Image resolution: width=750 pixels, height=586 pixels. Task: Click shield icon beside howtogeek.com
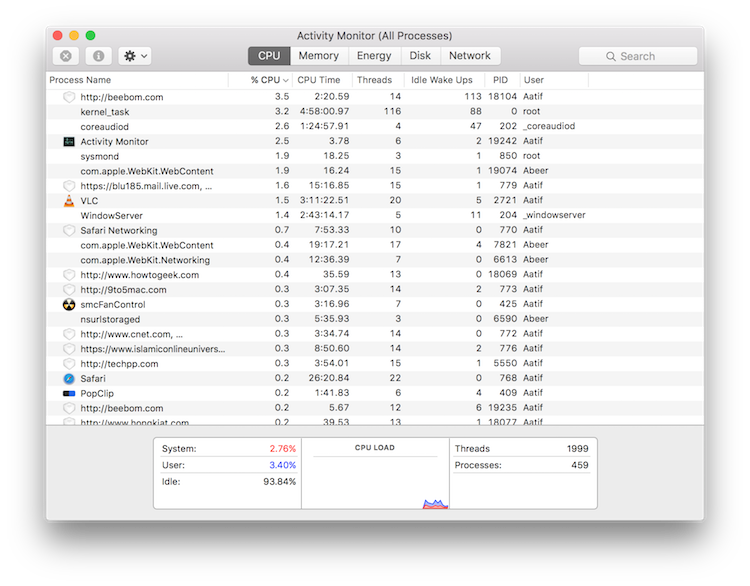coord(69,275)
